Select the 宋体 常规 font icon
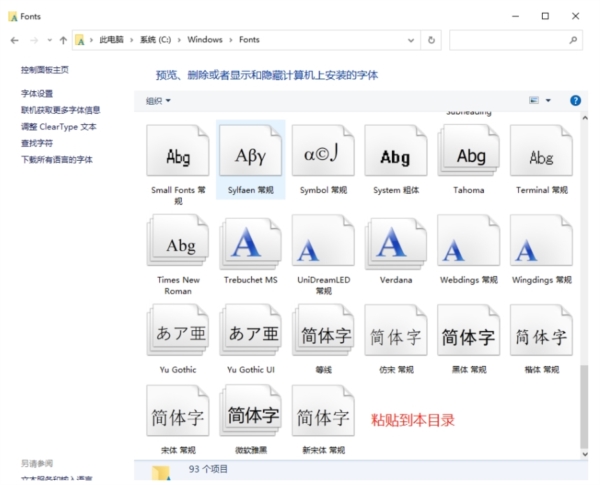The image size is (600, 485). tap(178, 411)
